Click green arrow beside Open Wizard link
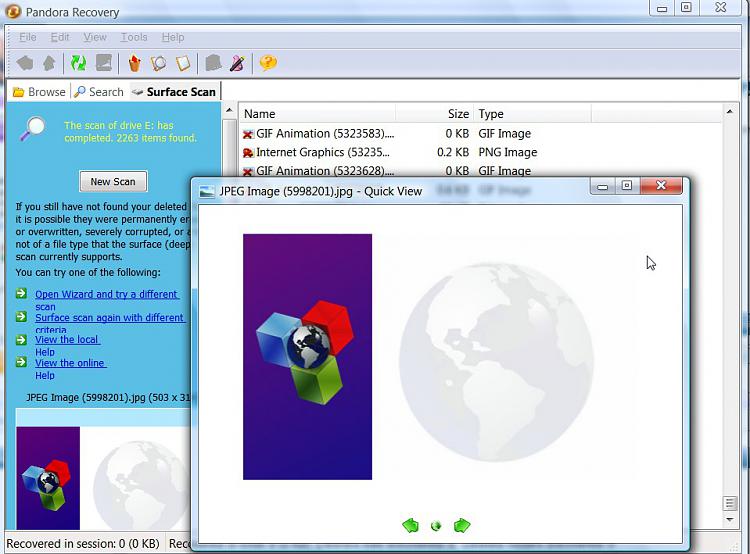Screen dimensions: 750x554 coord(21,293)
